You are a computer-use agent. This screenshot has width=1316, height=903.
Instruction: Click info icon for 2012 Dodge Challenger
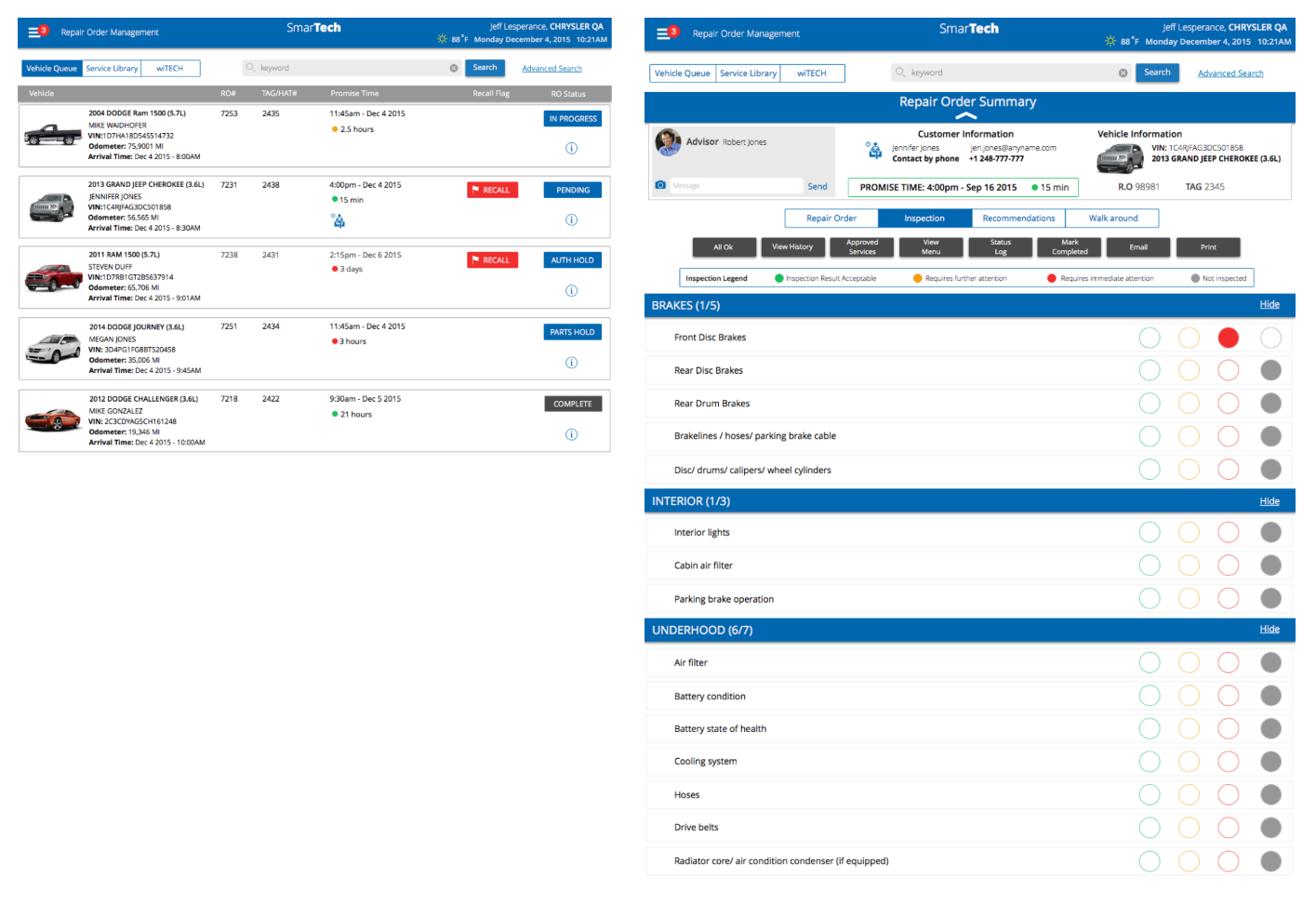pos(571,434)
